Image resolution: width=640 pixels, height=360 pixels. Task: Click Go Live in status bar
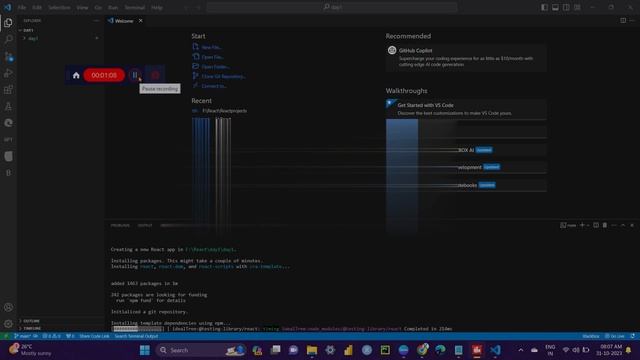click(615, 336)
